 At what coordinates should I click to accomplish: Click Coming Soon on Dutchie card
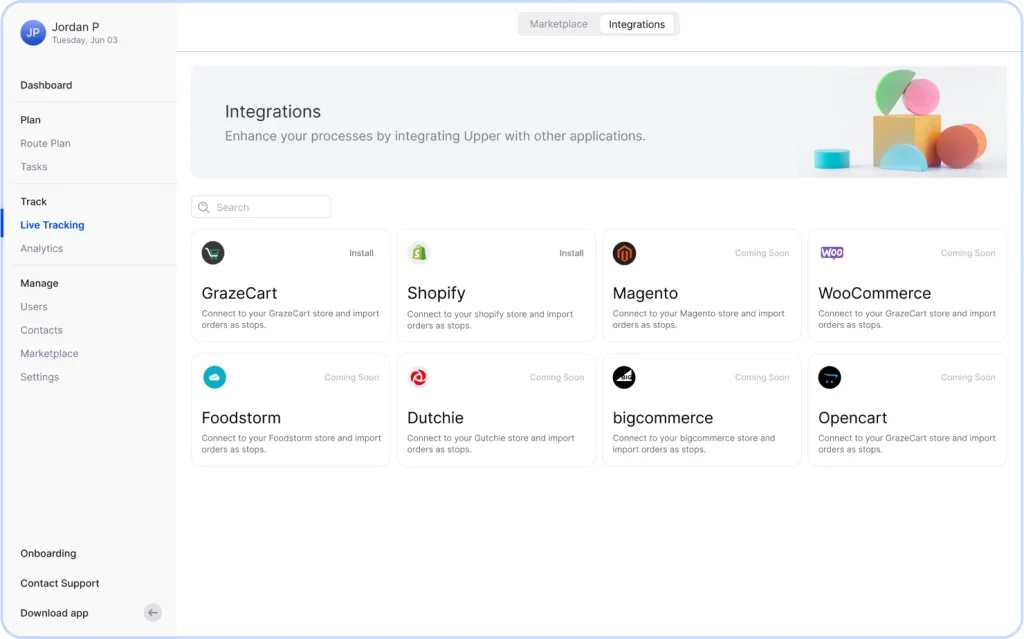point(557,377)
